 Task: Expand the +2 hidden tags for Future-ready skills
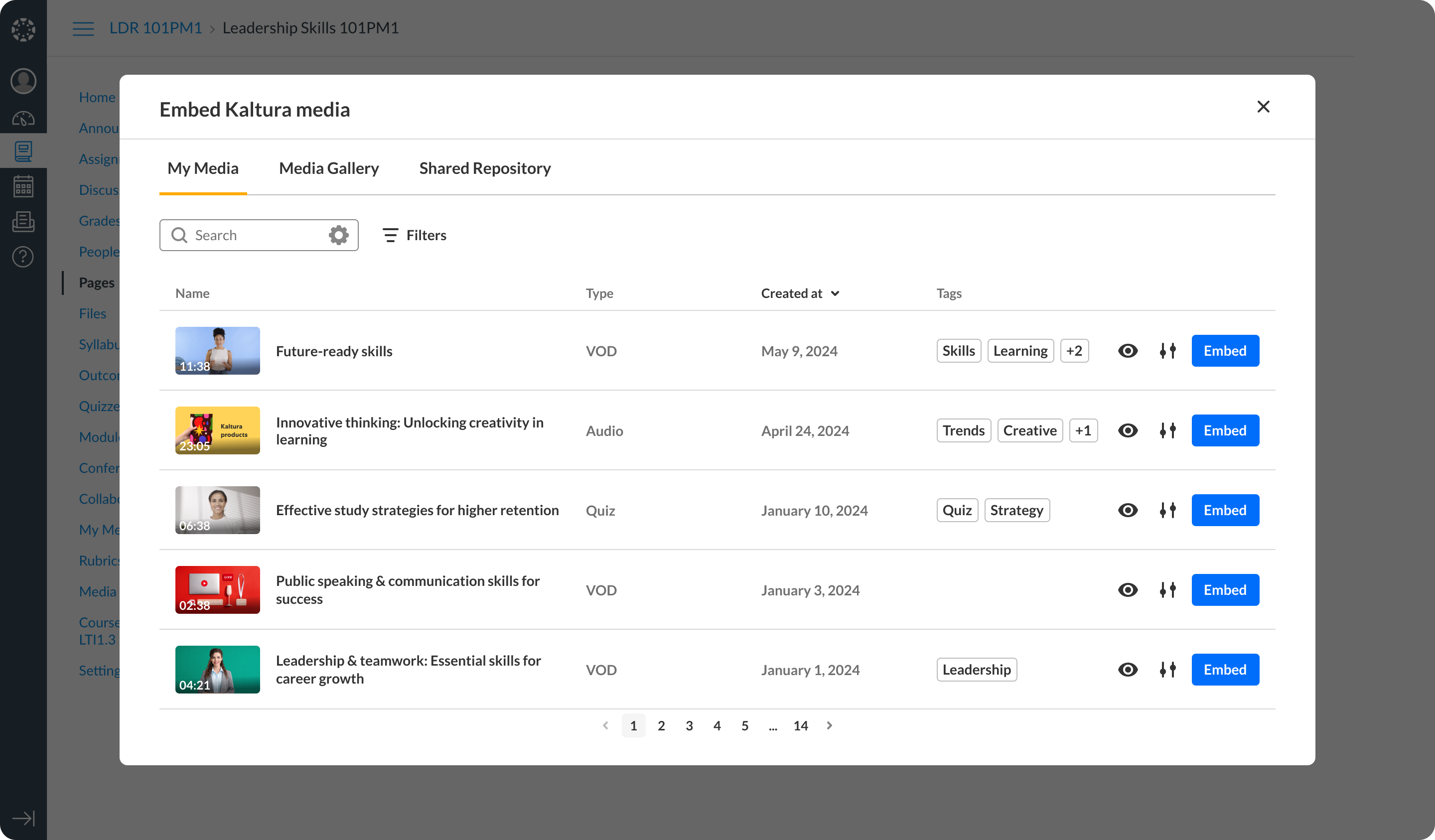[1074, 351]
